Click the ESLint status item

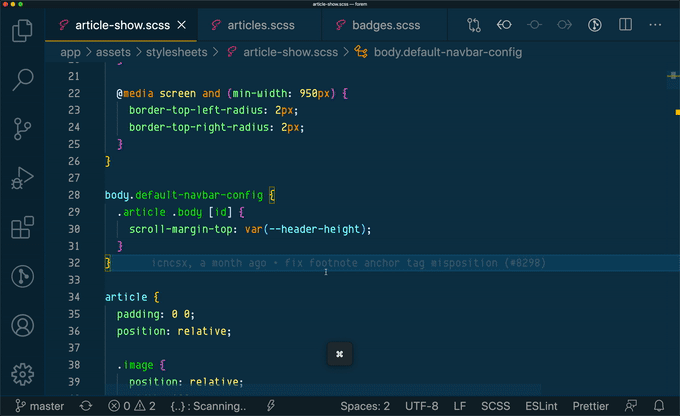[x=541, y=406]
